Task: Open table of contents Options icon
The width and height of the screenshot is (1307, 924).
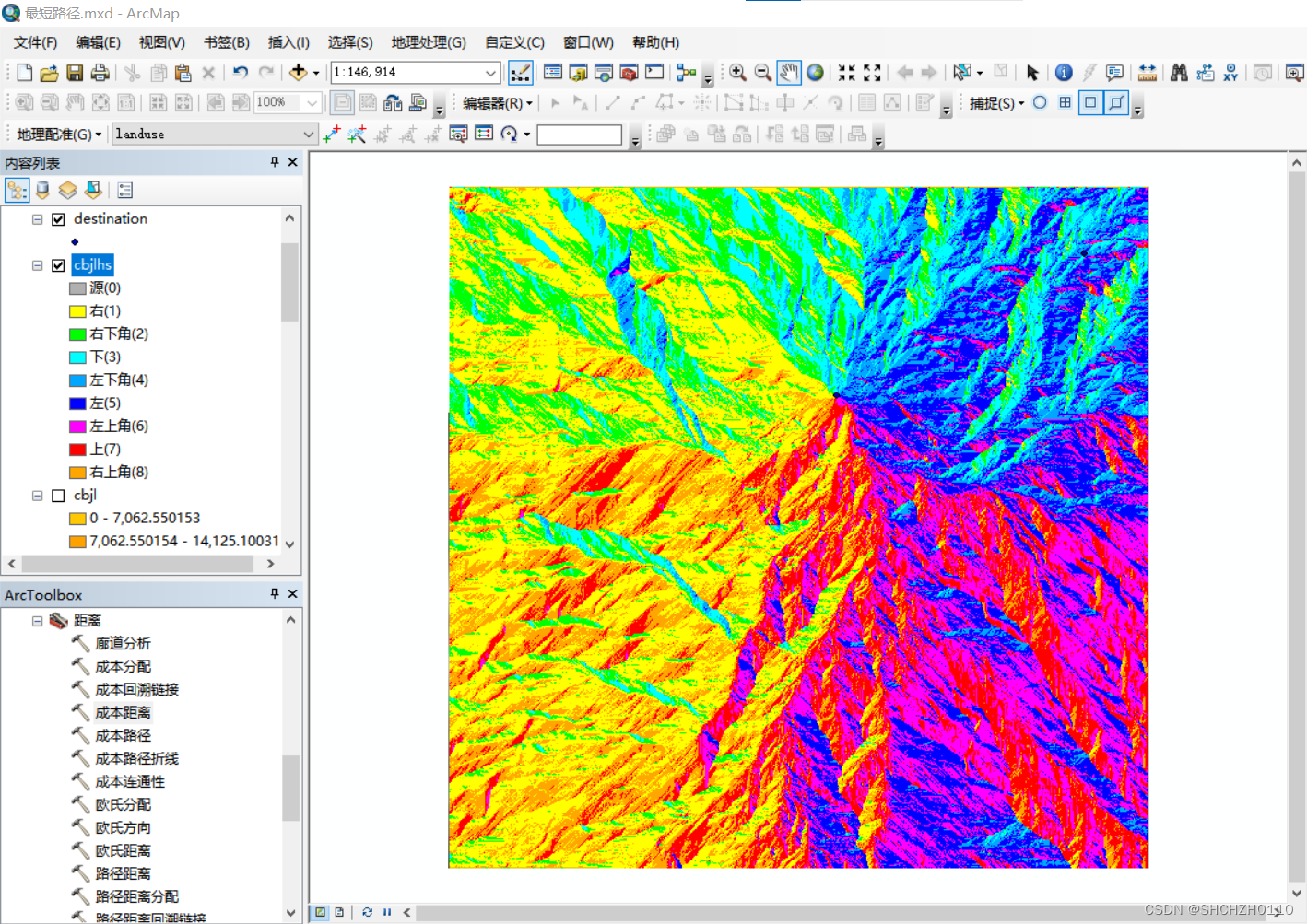Action: click(125, 190)
